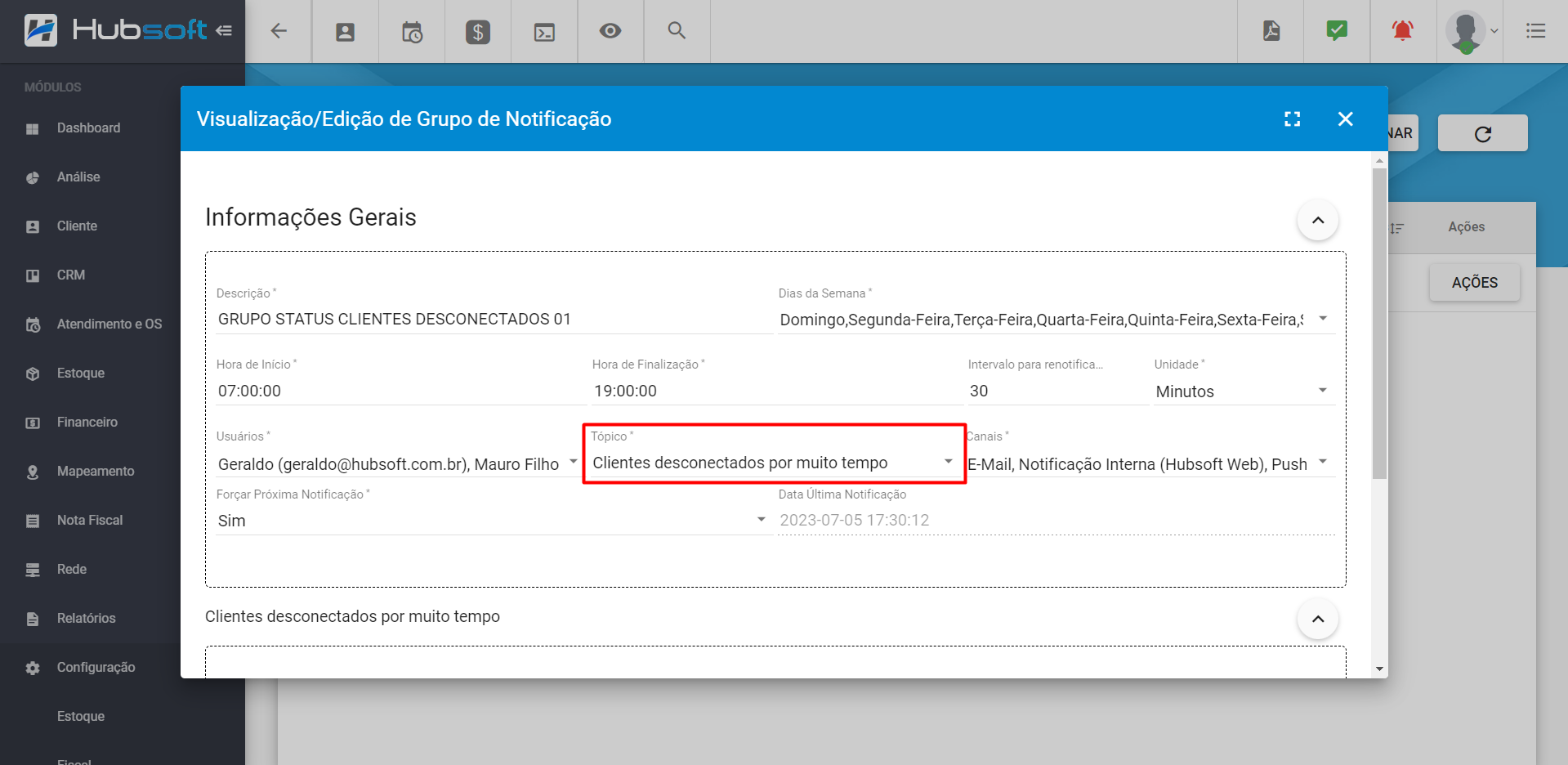This screenshot has height=765, width=1568.
Task: Click the Data Última Notificação field
Action: [1056, 521]
